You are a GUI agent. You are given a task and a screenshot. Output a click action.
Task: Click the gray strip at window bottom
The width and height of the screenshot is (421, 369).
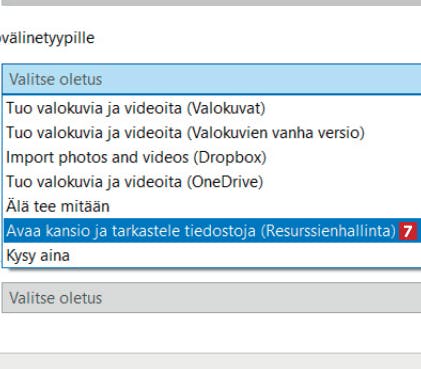tap(210, 361)
